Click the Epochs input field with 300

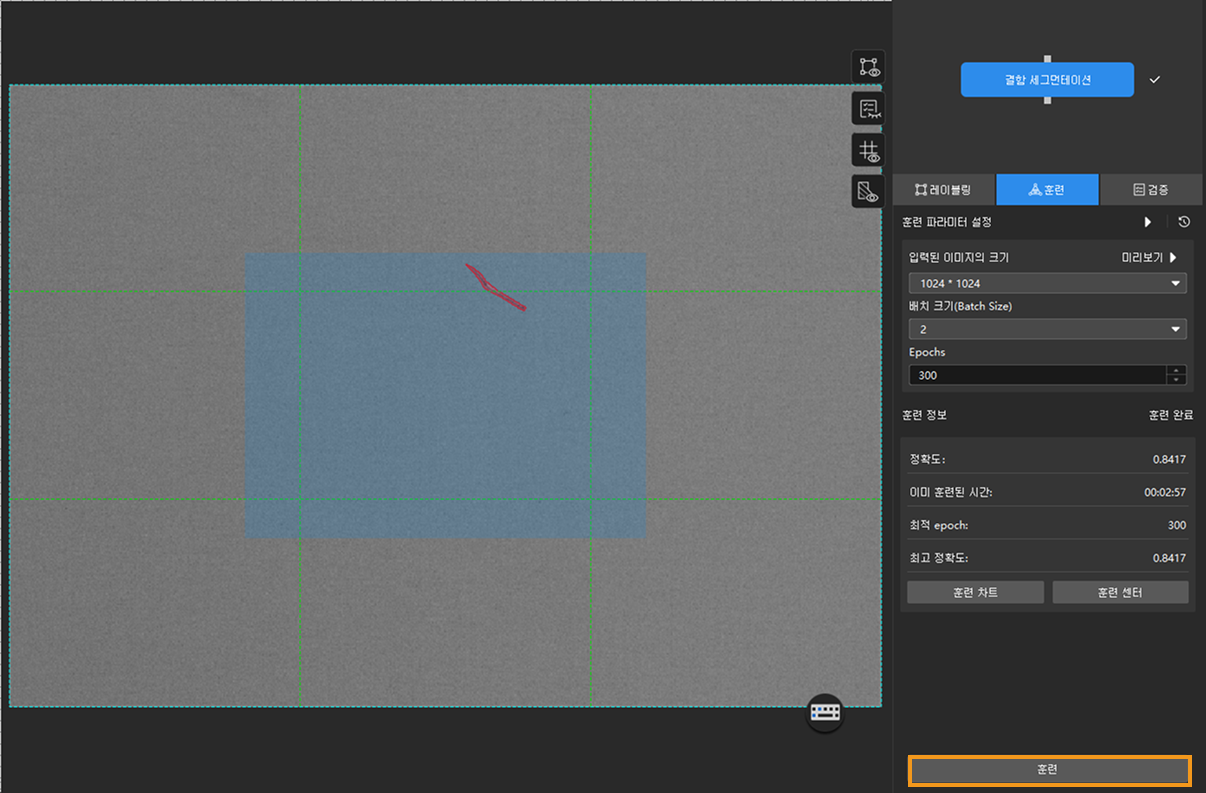coord(1037,375)
